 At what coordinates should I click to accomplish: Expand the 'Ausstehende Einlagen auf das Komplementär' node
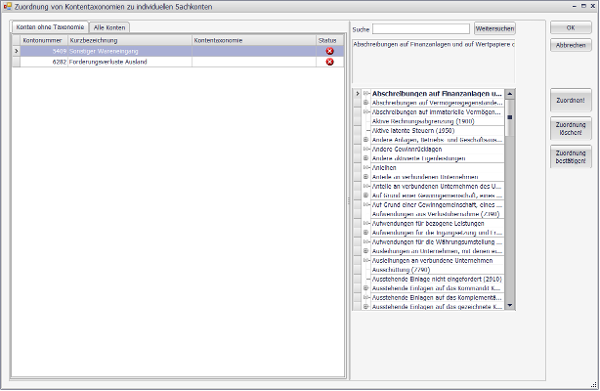(x=366, y=298)
